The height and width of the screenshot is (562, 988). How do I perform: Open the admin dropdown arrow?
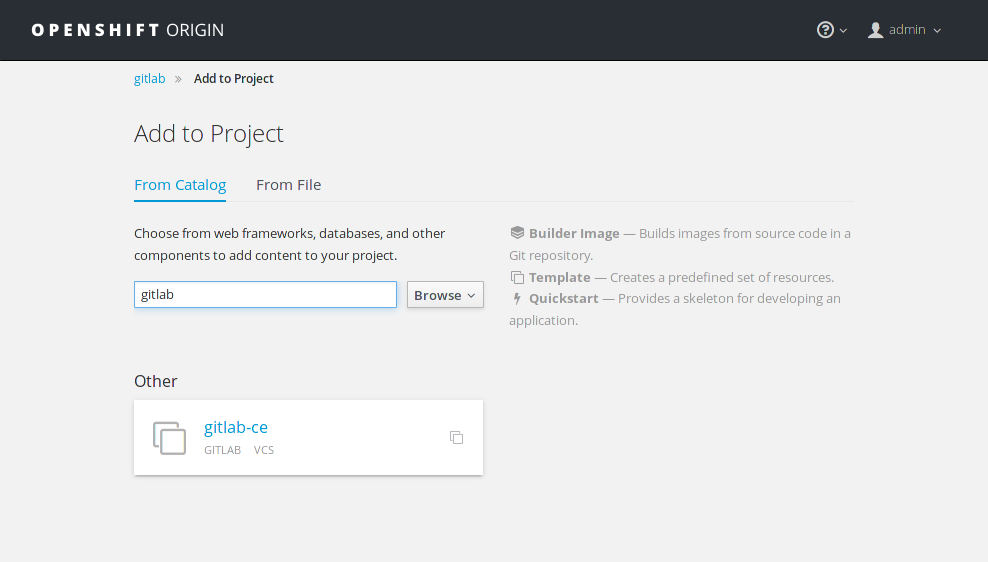937,31
